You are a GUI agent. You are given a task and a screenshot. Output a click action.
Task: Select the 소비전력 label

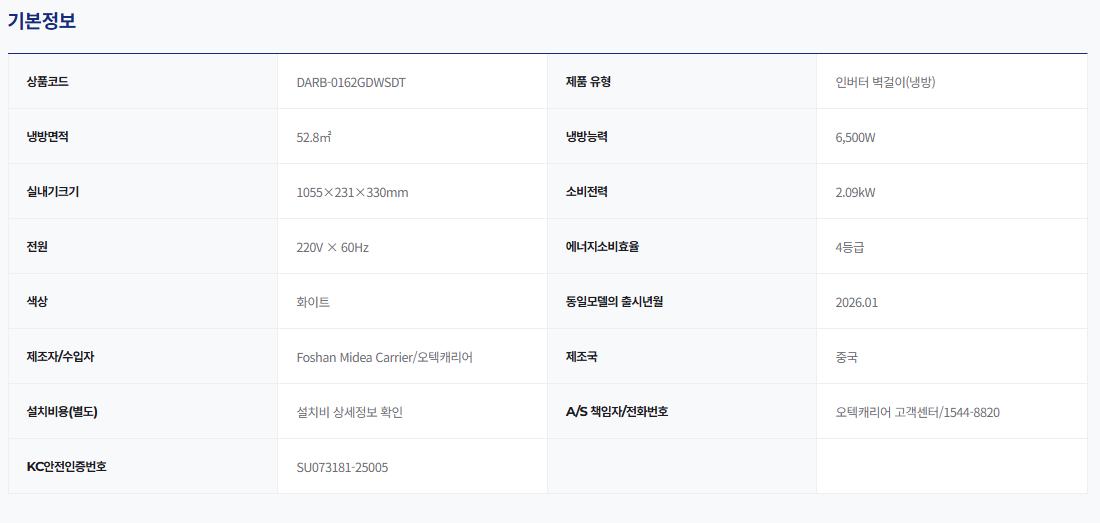[586, 192]
